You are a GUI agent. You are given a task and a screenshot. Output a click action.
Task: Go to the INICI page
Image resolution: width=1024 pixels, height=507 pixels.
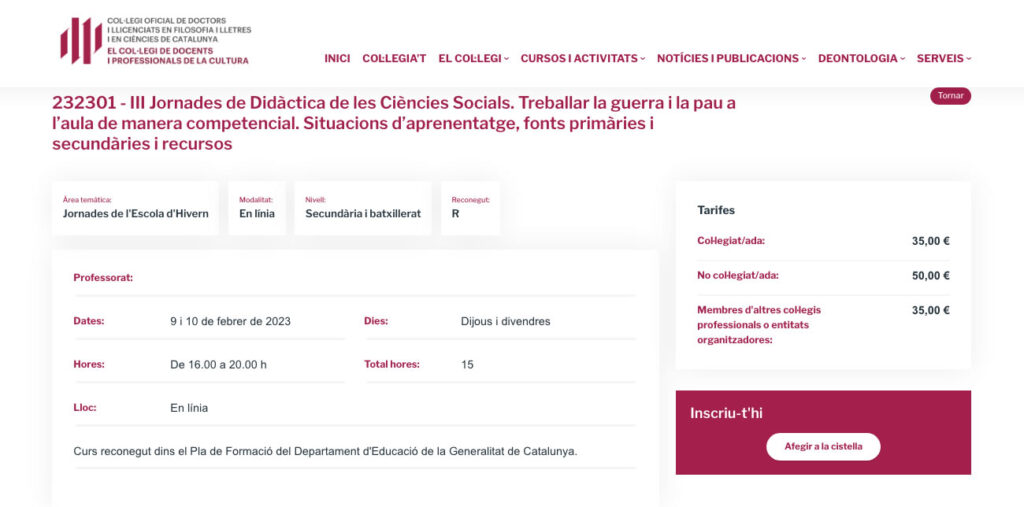click(x=337, y=58)
